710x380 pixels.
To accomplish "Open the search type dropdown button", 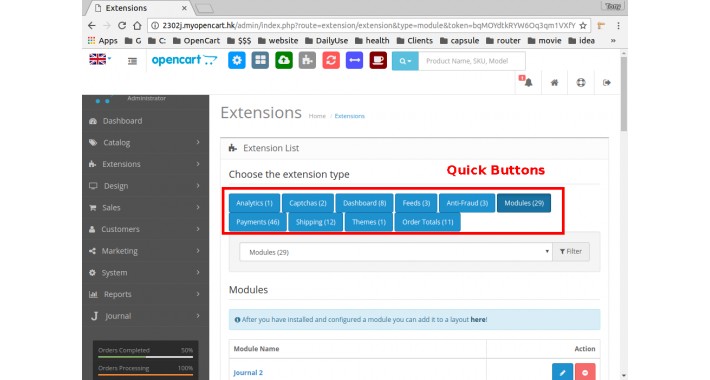I will [x=405, y=61].
